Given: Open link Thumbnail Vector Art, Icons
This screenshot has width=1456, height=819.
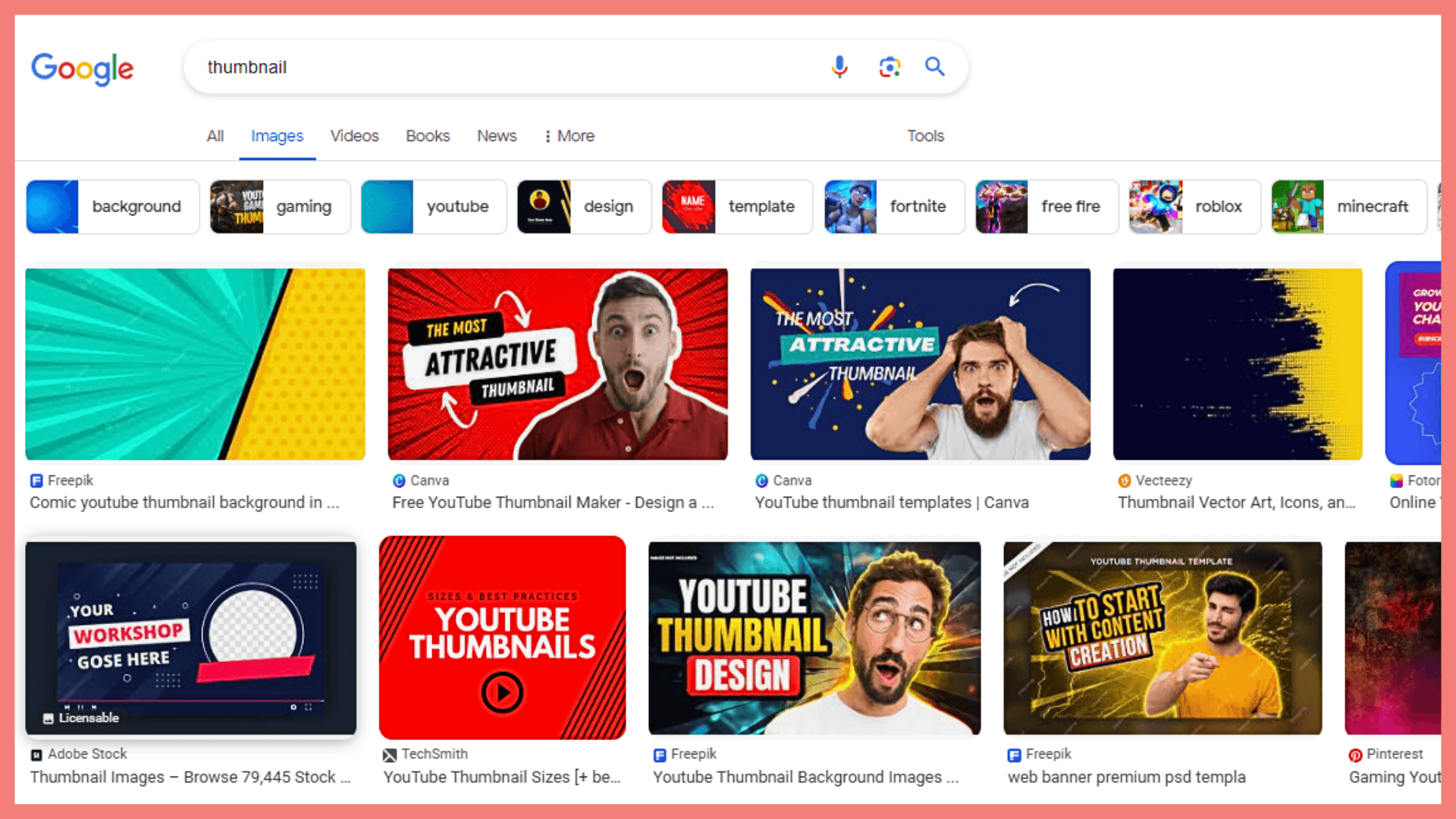Looking at the screenshot, I should click(1236, 503).
